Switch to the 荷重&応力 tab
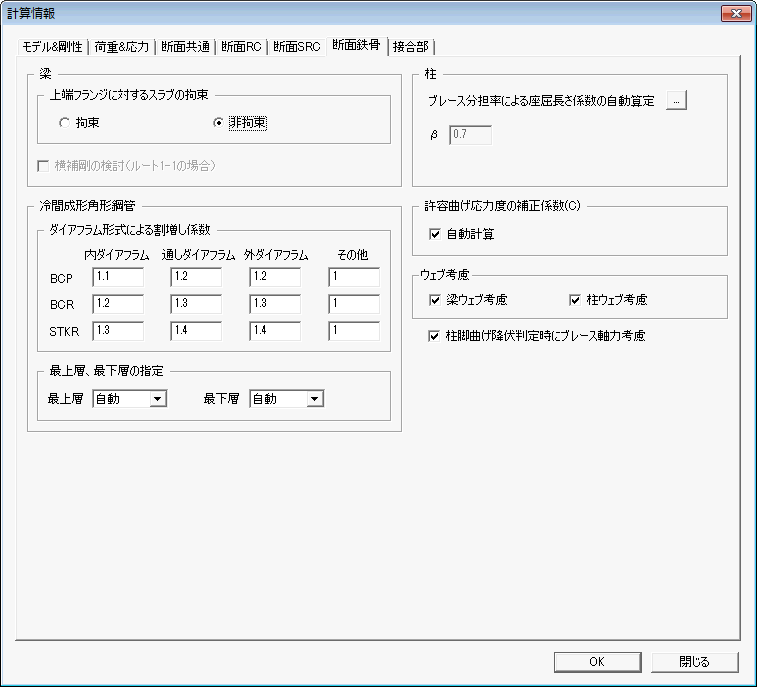The width and height of the screenshot is (757, 687). coord(122,47)
